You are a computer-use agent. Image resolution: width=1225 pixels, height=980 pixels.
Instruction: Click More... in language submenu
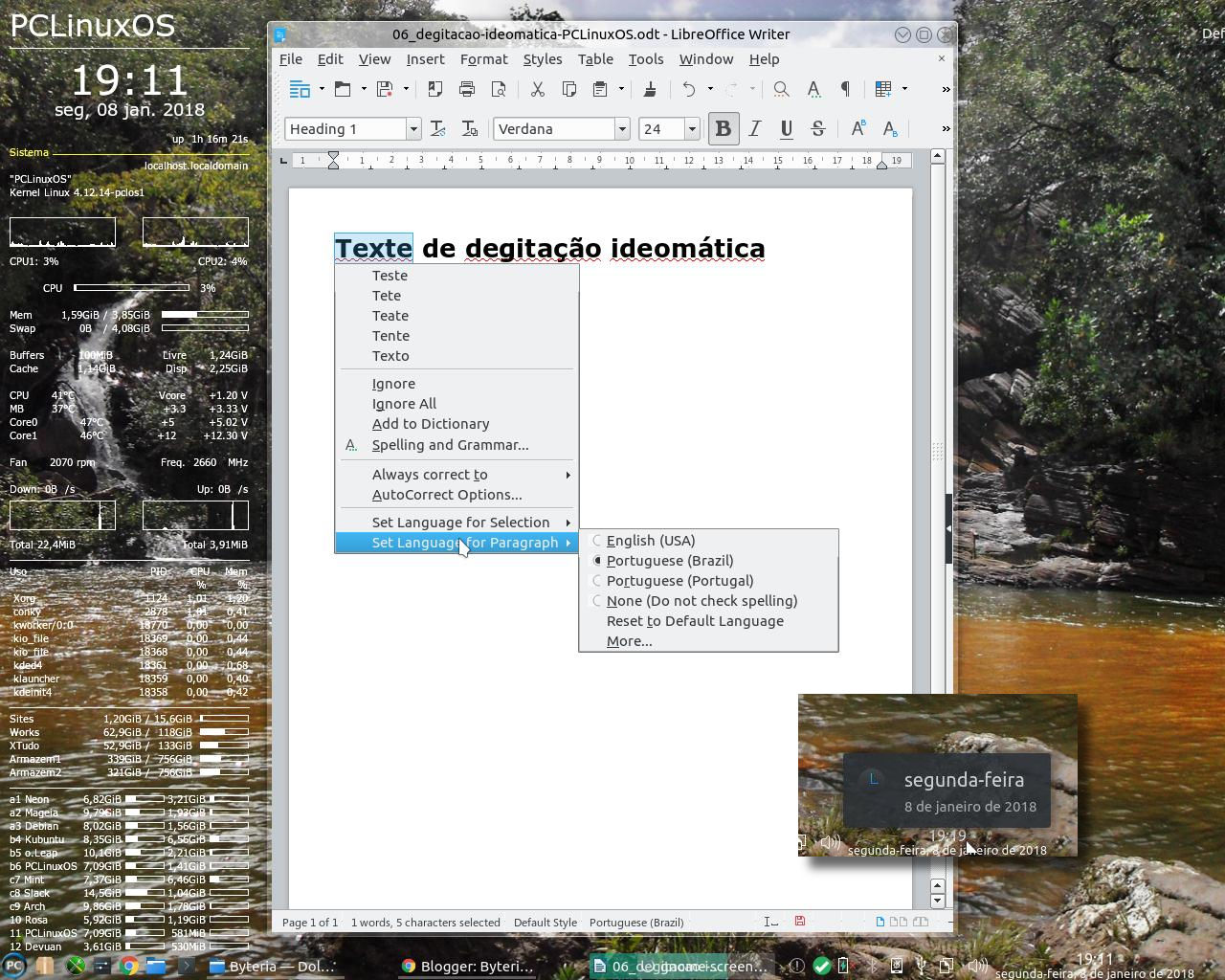click(x=708, y=641)
